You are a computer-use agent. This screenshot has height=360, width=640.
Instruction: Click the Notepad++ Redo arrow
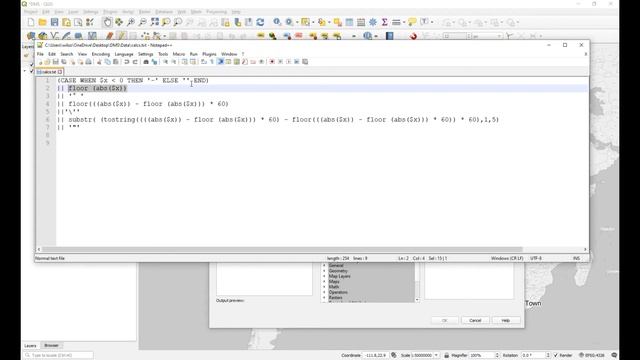click(135, 62)
